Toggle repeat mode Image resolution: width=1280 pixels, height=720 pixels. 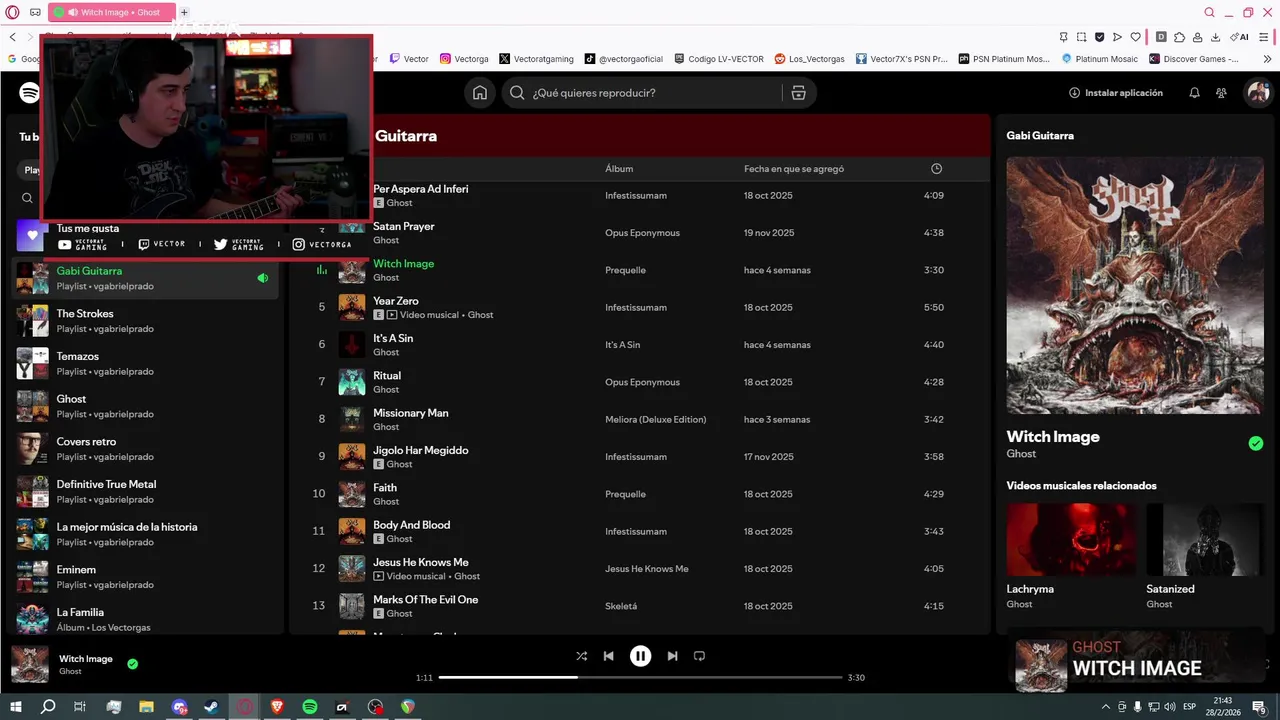(x=699, y=656)
